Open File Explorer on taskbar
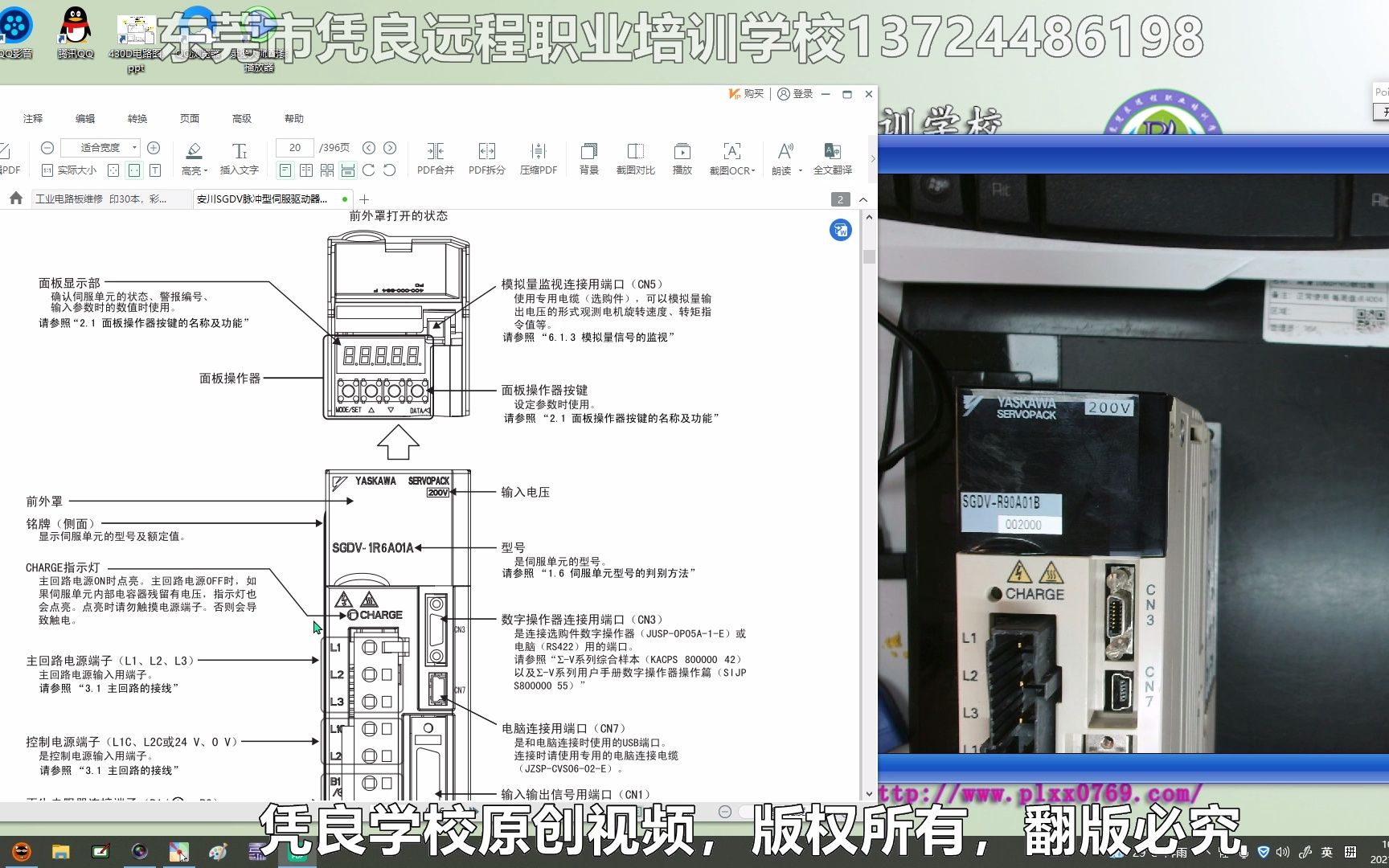 coord(61,852)
